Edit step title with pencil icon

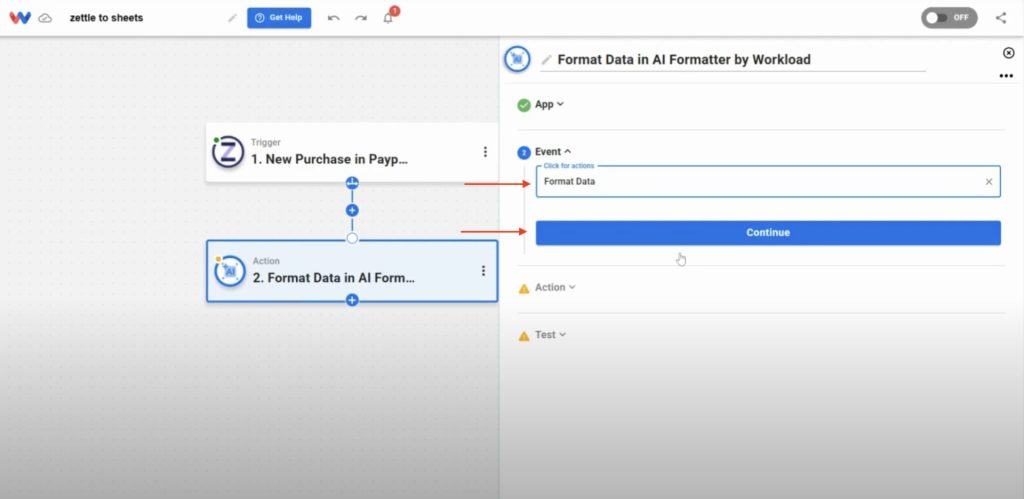coord(547,59)
